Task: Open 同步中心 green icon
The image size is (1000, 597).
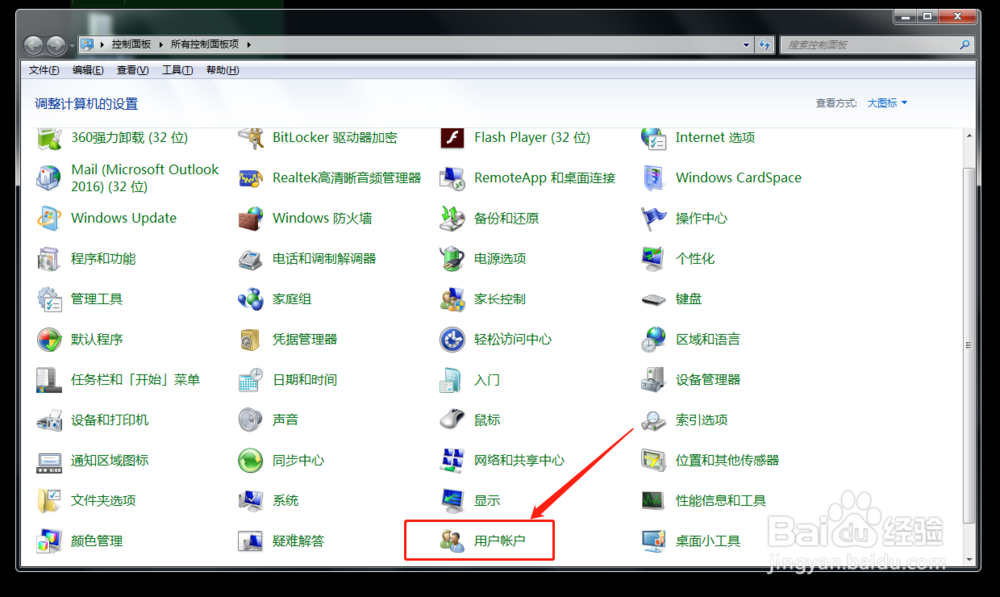Action: [251, 461]
